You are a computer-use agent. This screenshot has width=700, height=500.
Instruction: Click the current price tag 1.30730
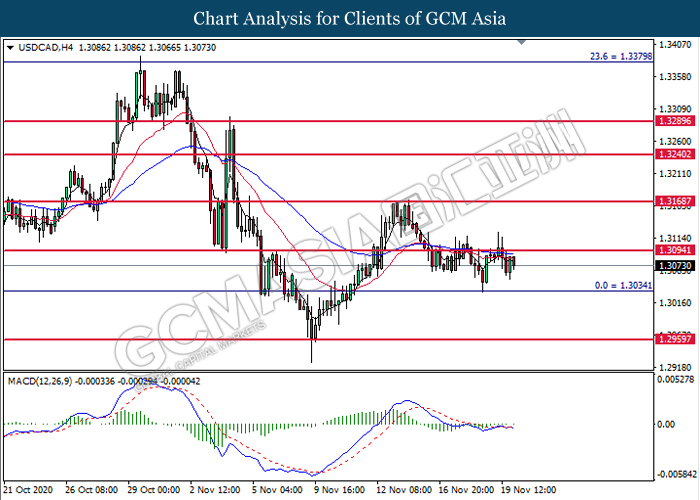[x=674, y=266]
